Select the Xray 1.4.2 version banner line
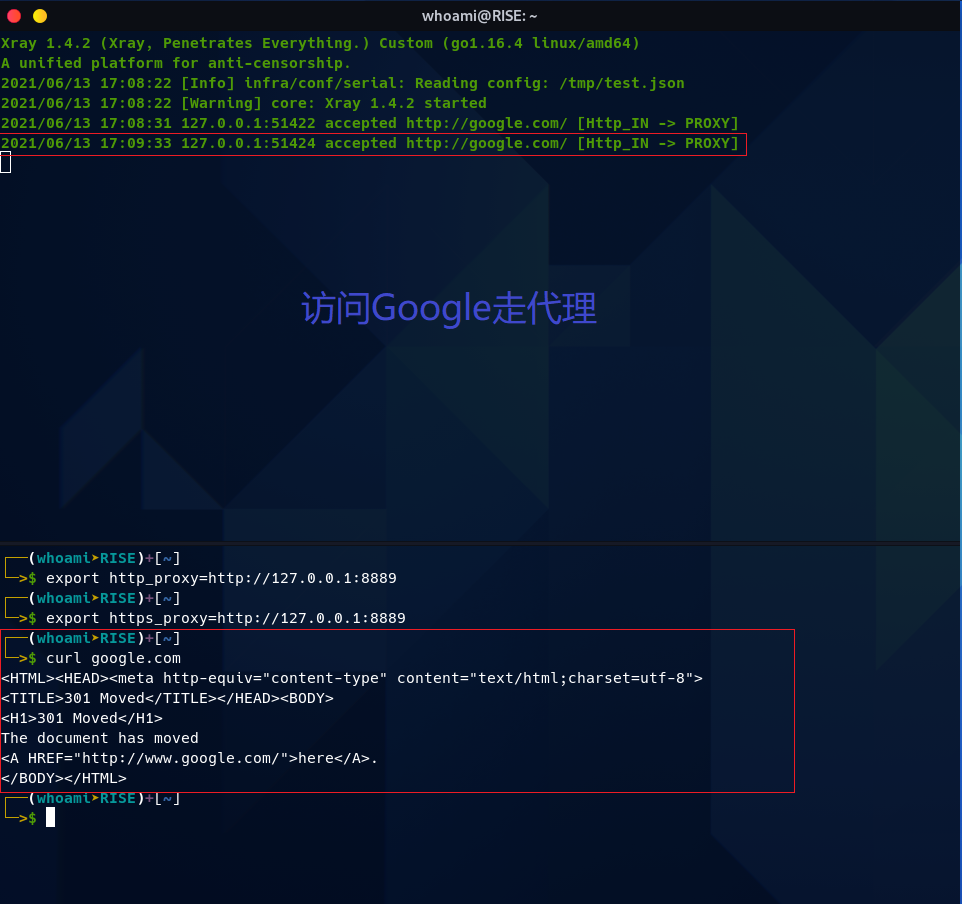This screenshot has height=904, width=962. pyautogui.click(x=320, y=43)
